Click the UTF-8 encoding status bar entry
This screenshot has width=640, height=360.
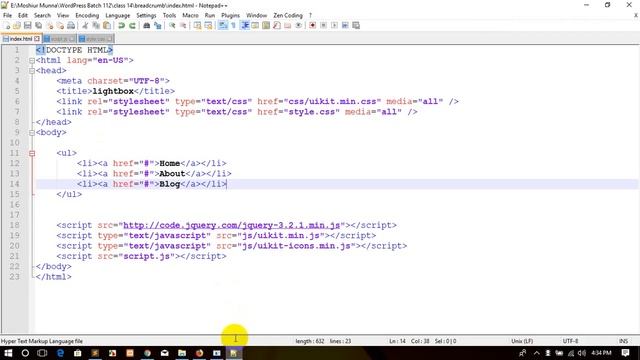[x=571, y=341]
